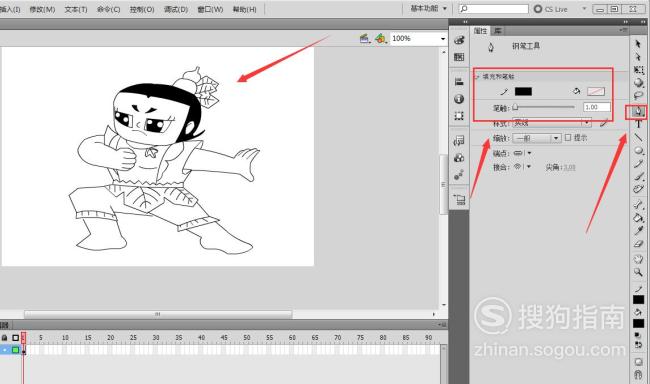This screenshot has height=384, width=650.
Task: Open the Properties panel options menu
Action: (623, 30)
